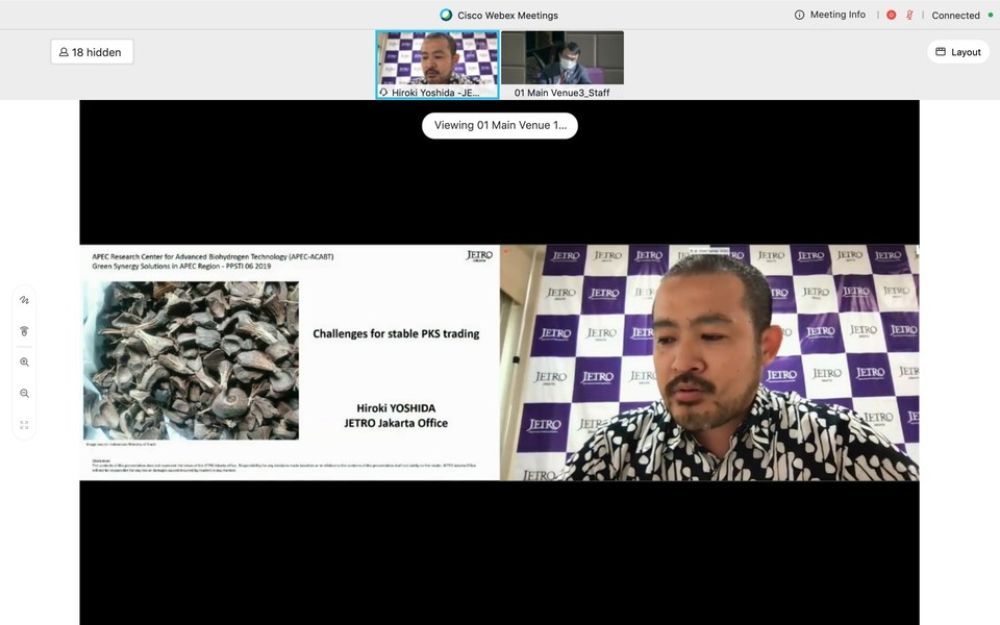The height and width of the screenshot is (625, 1000).
Task: Click the slide header 'APEC Research Center for Advanced Biohydrogen Technology'
Action: click(213, 256)
